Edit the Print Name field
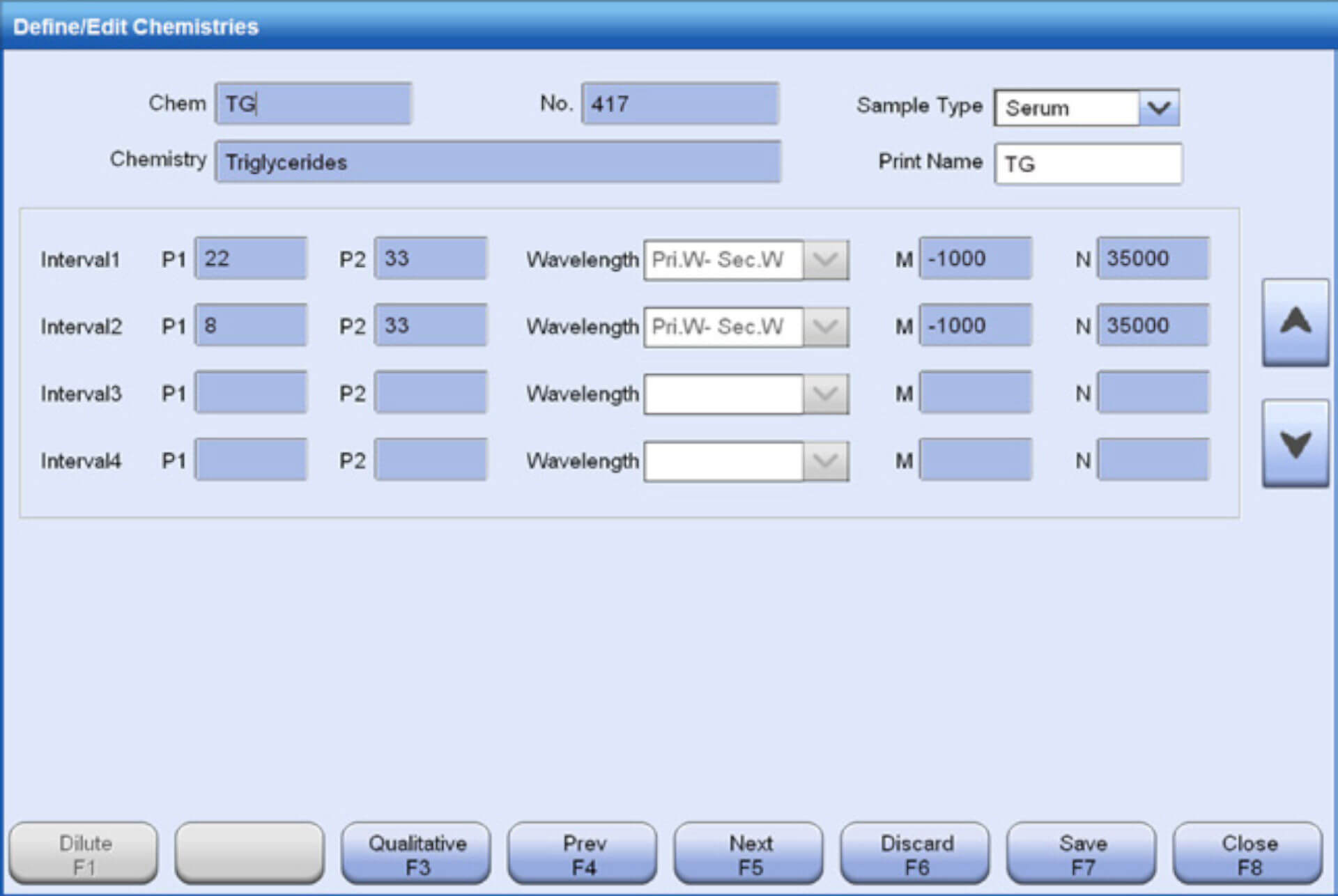1338x896 pixels. (1088, 164)
